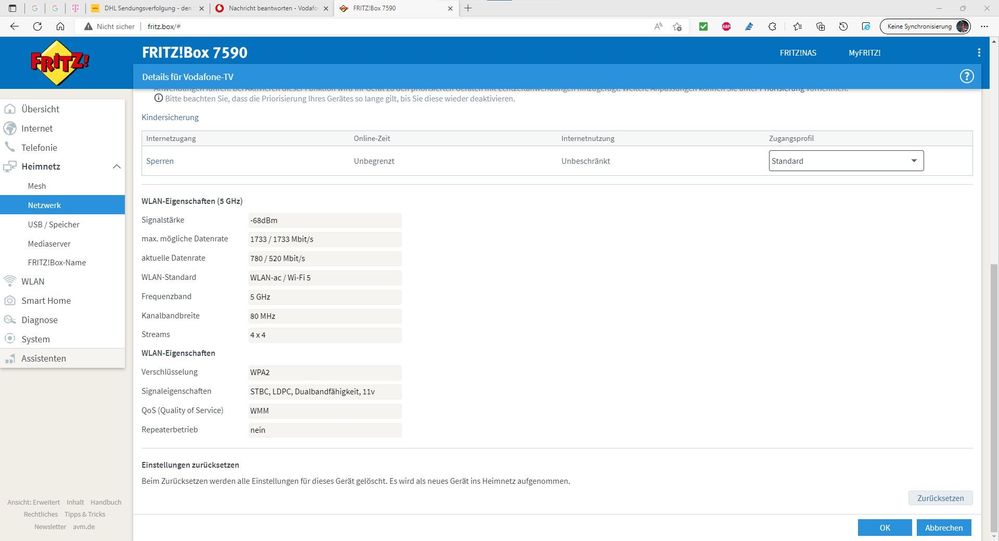Viewport: 999px width, 541px height.
Task: Click the Keine Synchronisierung profile button
Action: (925, 26)
